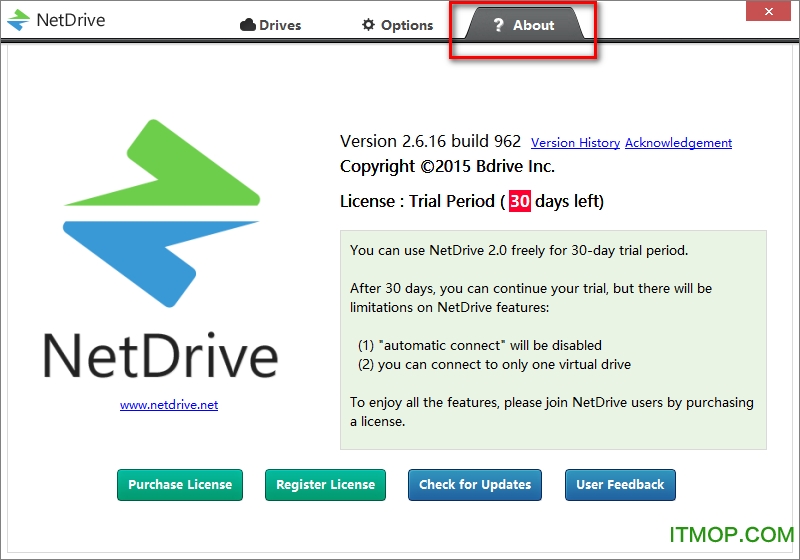Click Check for Updates button
Viewport: 800px width, 560px height.
pyautogui.click(x=475, y=485)
